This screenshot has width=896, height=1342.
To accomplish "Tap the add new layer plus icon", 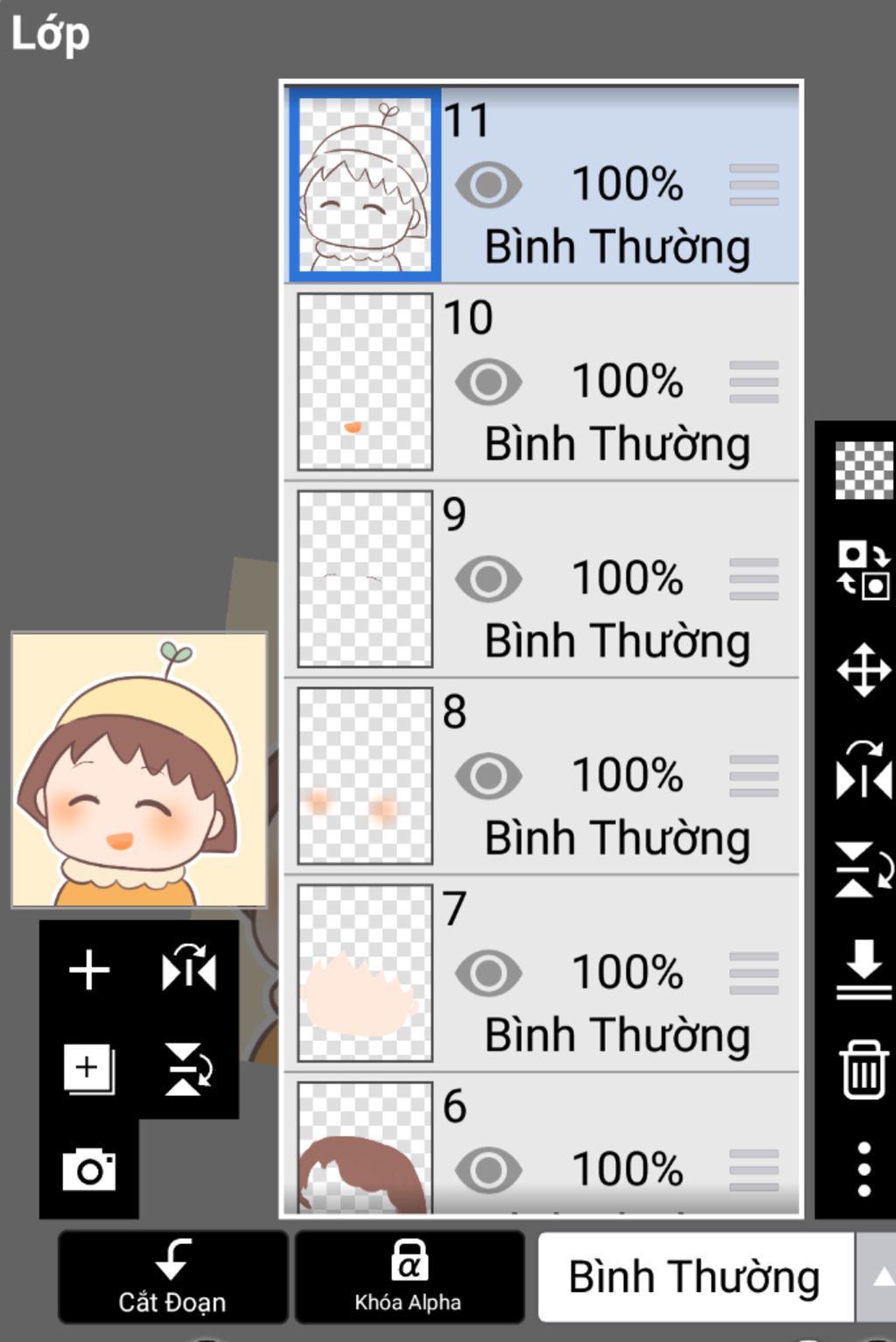I will (89, 970).
